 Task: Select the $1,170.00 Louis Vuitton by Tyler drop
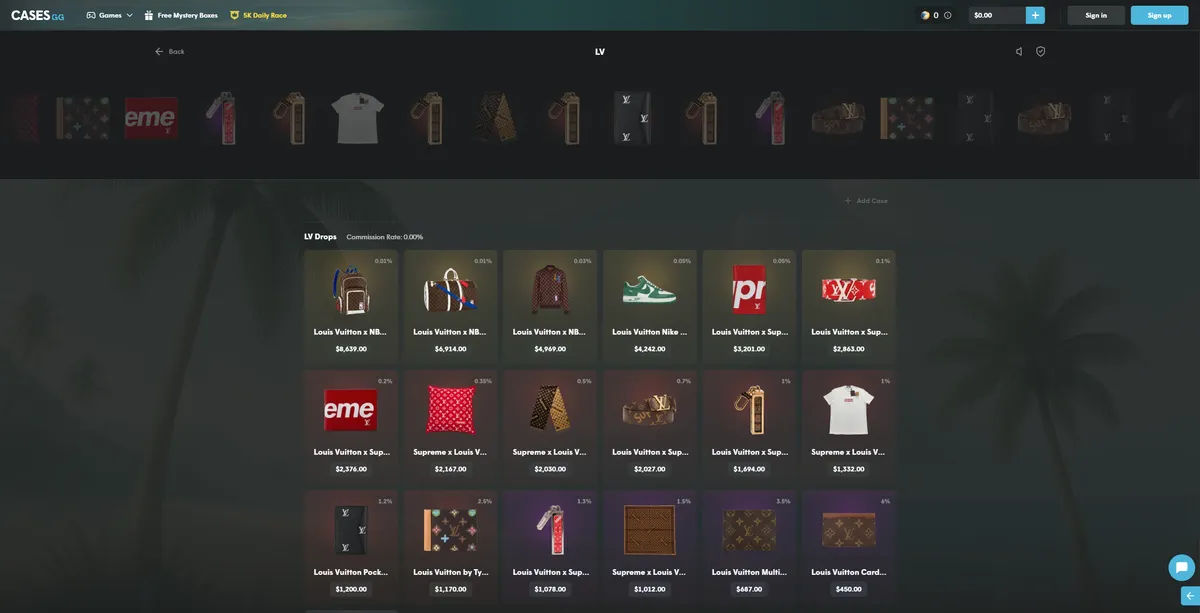tap(450, 546)
